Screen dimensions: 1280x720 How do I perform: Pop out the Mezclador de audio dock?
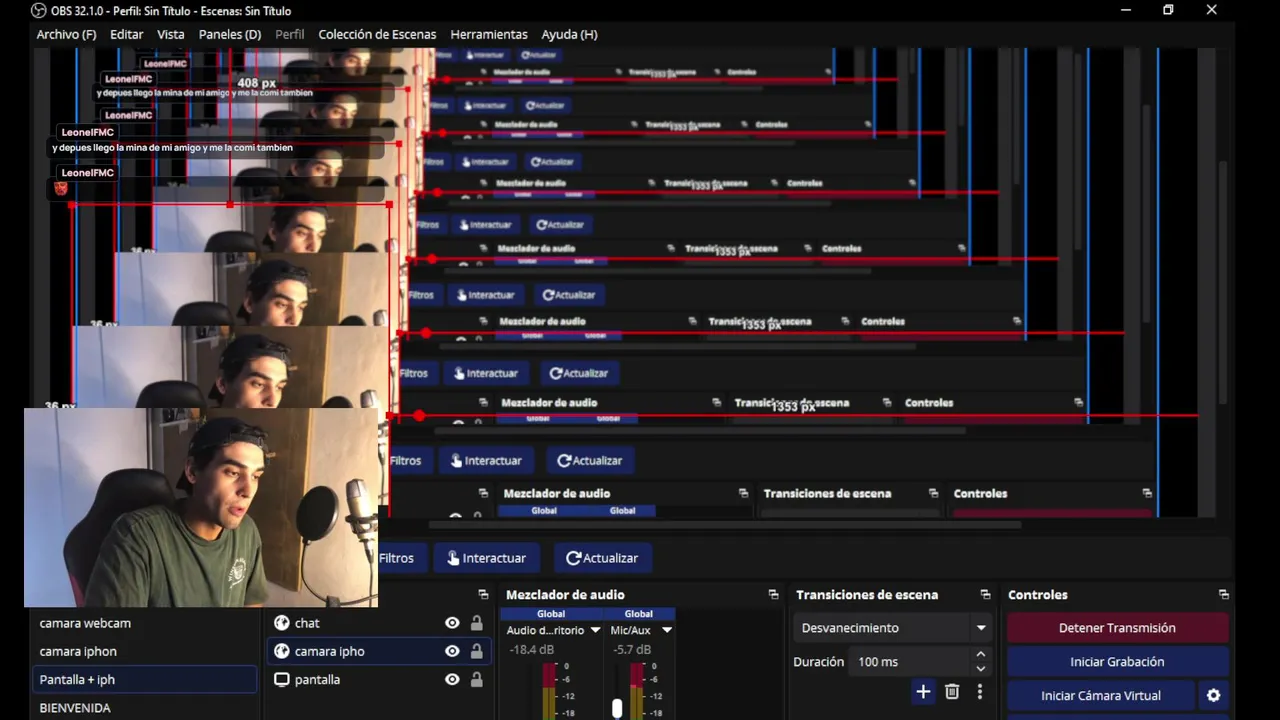coord(773,595)
